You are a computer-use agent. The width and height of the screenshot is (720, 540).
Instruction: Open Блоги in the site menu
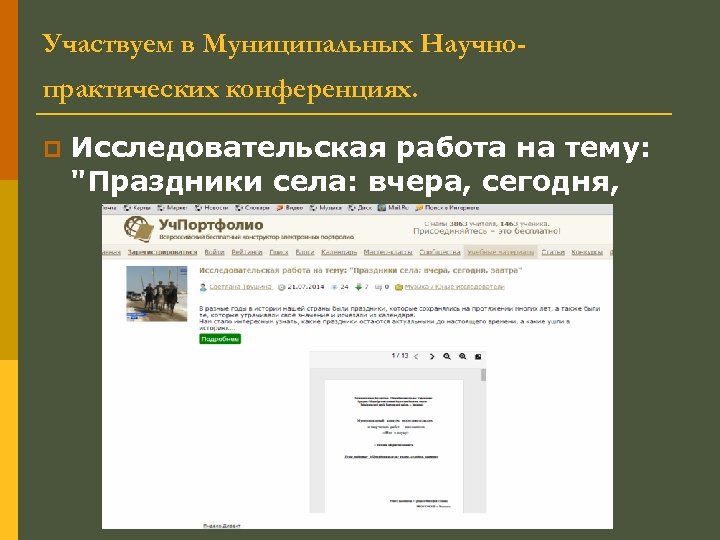[304, 252]
